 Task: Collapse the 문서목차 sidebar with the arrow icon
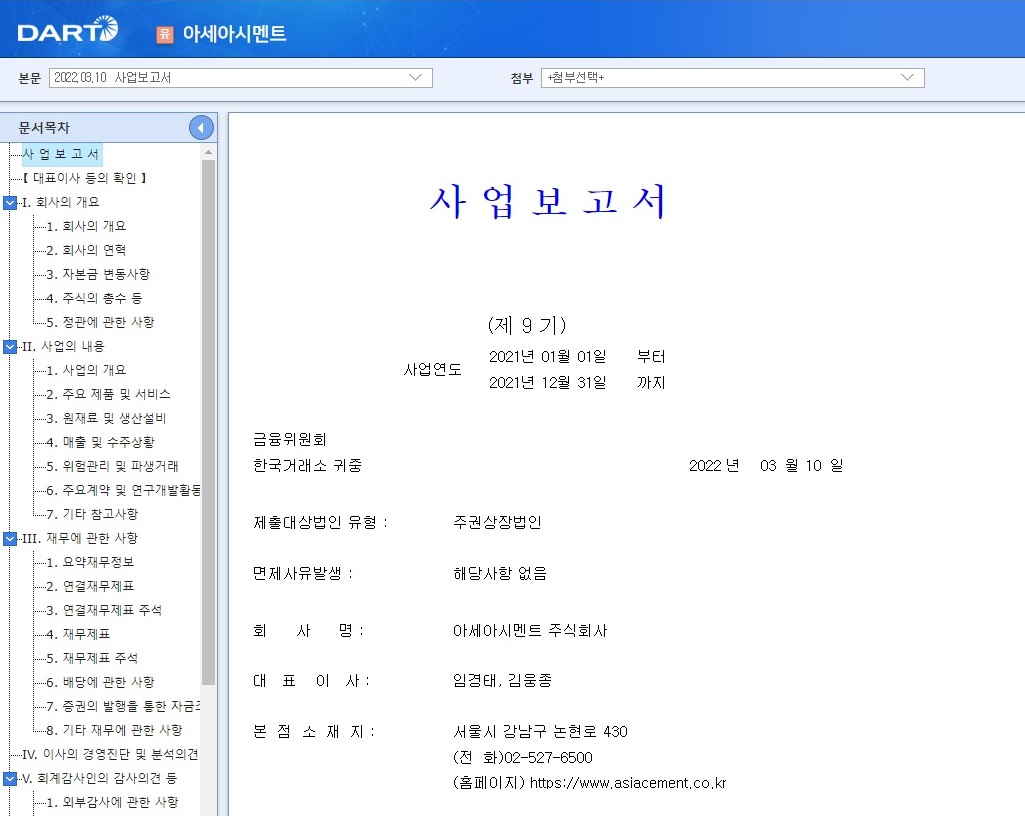click(199, 127)
